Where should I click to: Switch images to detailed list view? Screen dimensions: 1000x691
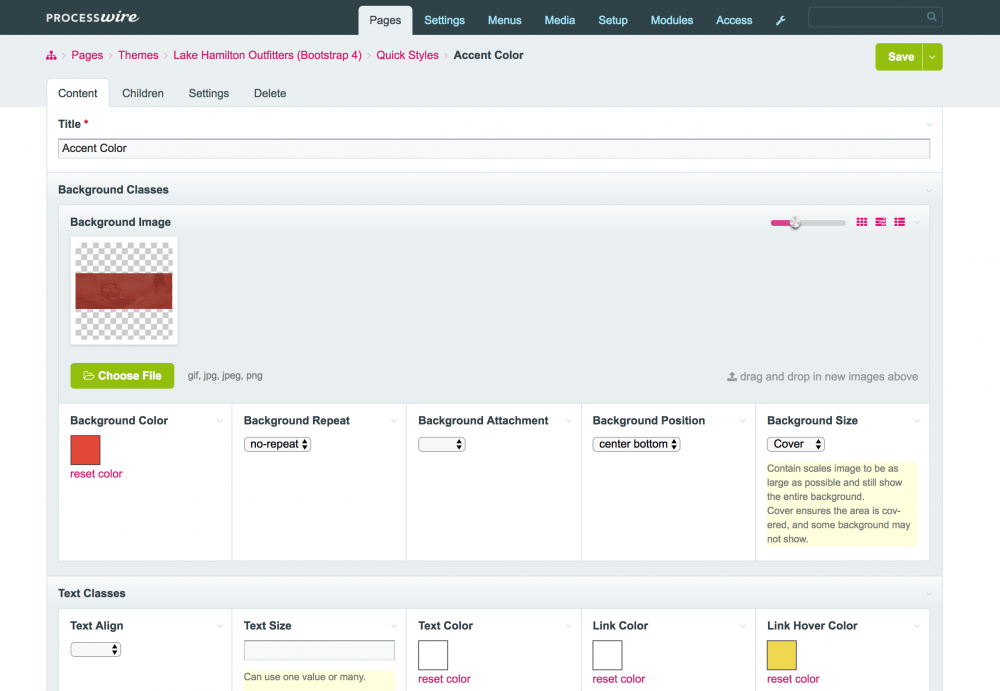[x=900, y=222]
